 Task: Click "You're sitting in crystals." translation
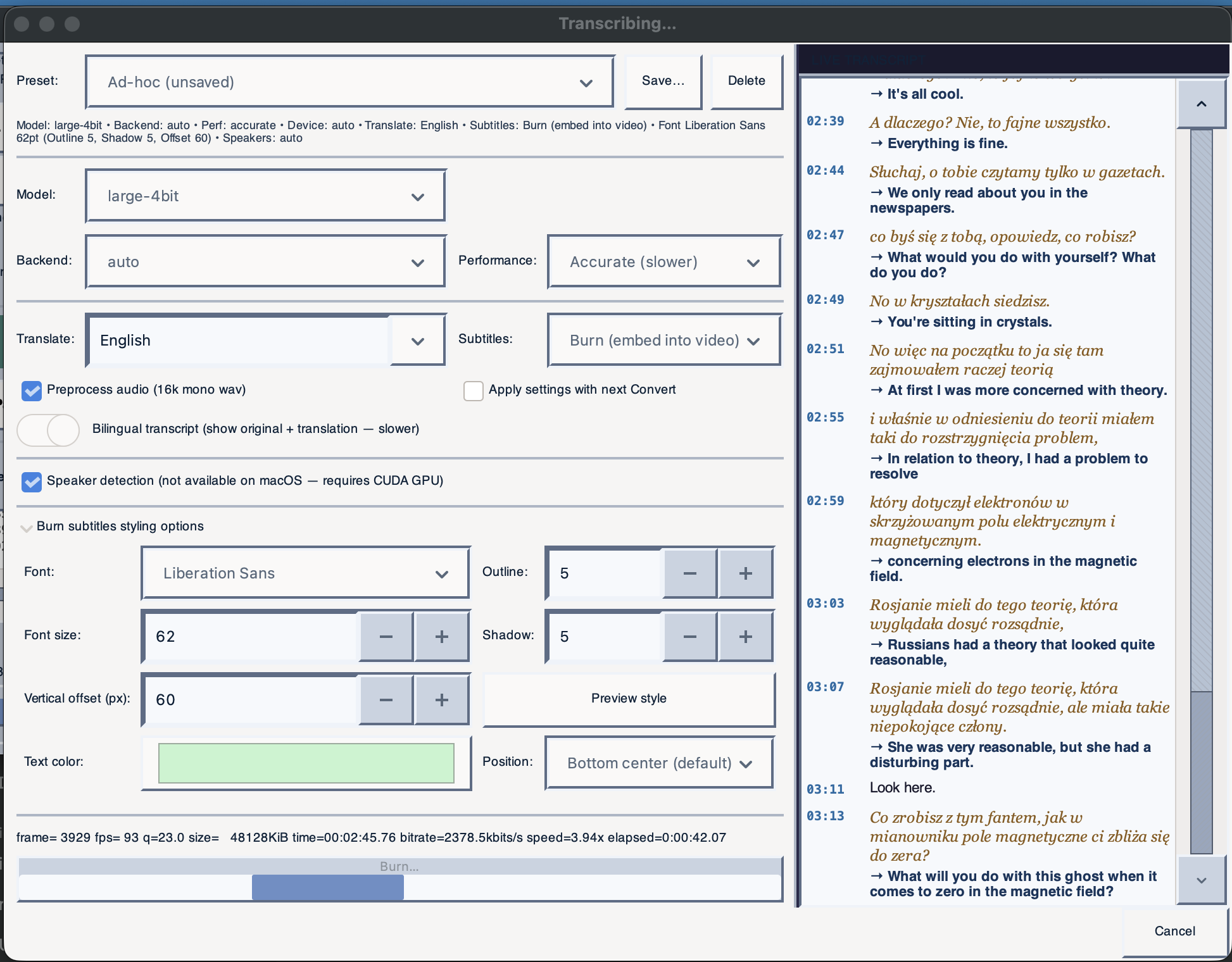(x=961, y=322)
